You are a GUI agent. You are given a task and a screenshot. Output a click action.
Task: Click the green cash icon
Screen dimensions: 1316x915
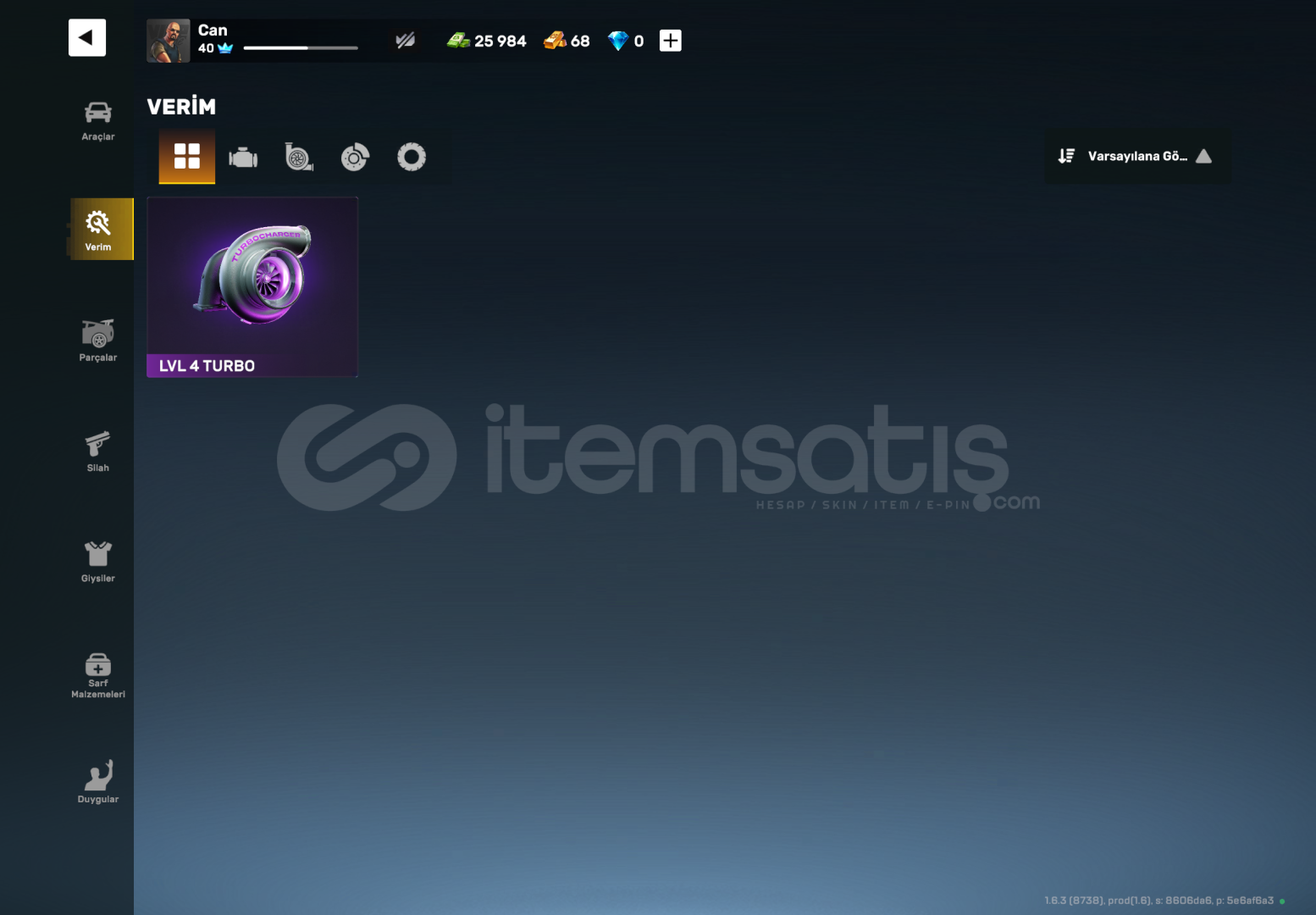pos(458,41)
